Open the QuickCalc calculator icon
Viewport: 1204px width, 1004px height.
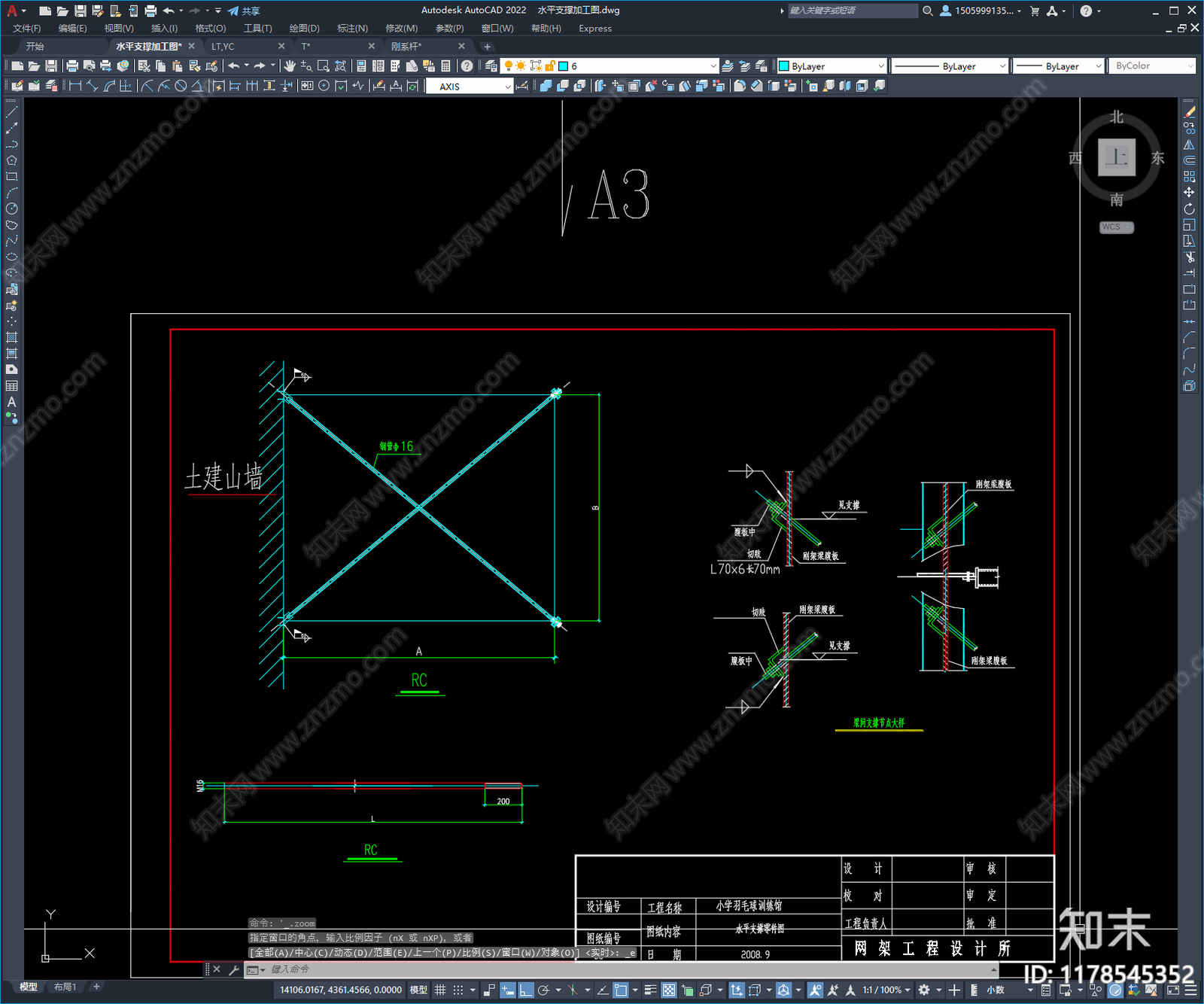point(445,66)
